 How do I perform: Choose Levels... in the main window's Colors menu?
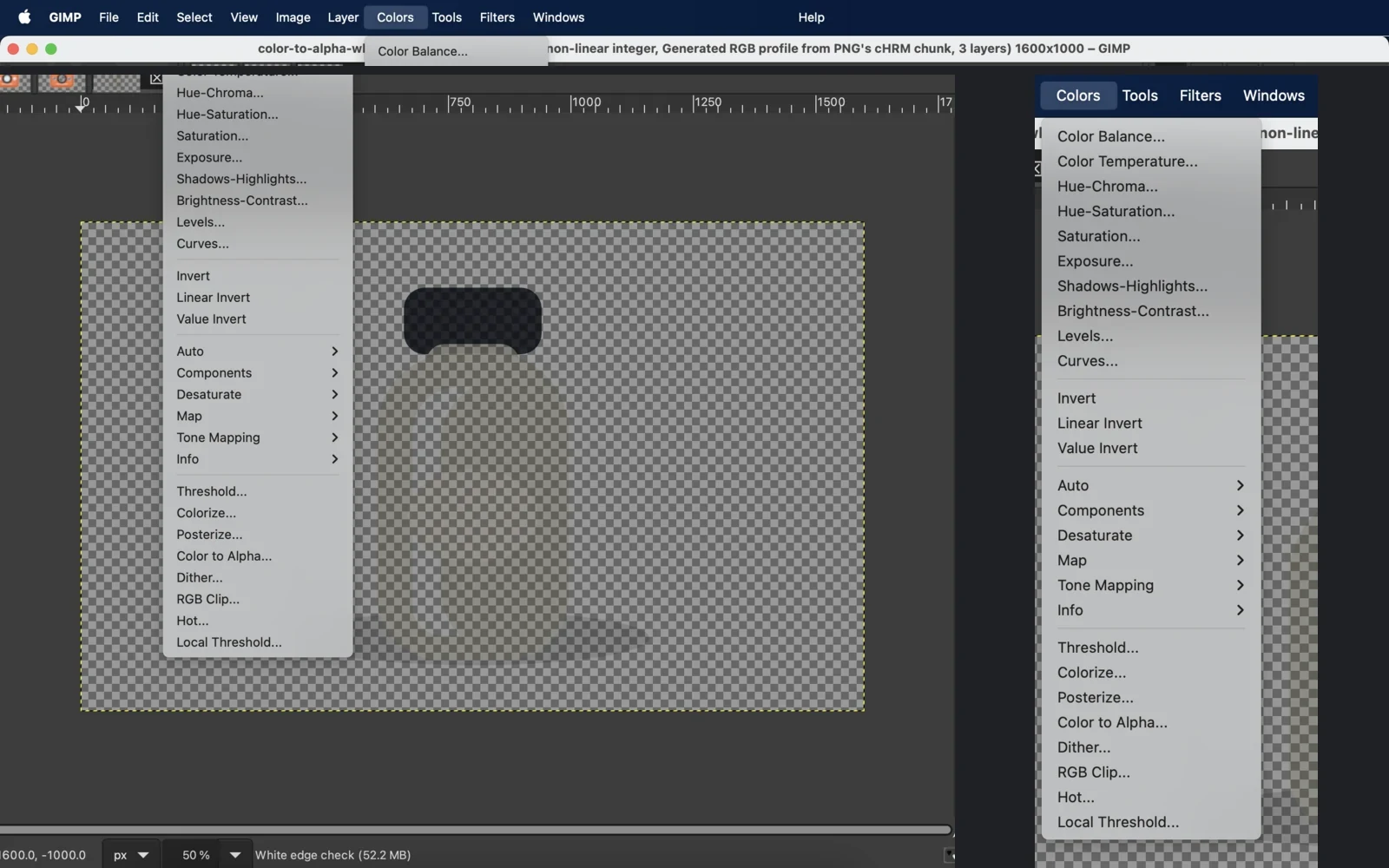click(x=258, y=222)
